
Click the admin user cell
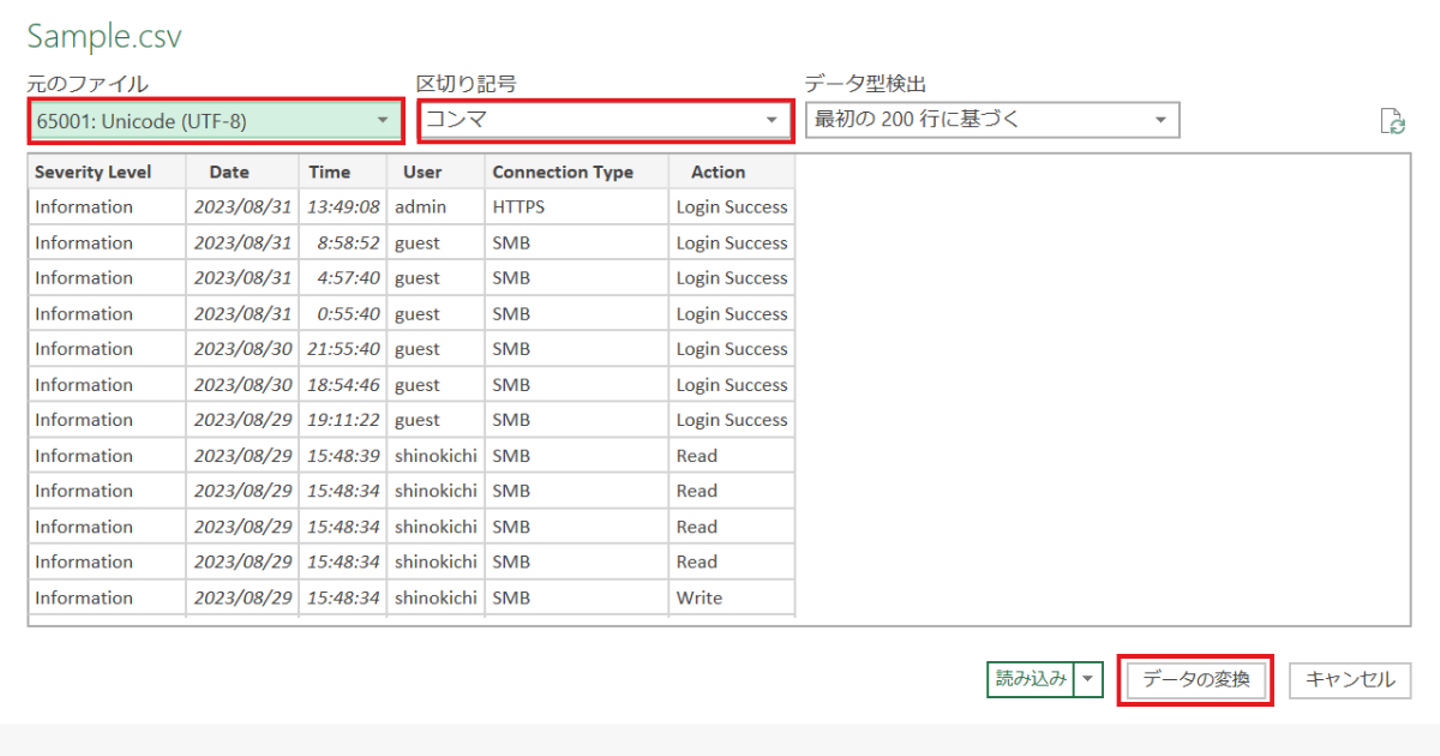point(420,207)
